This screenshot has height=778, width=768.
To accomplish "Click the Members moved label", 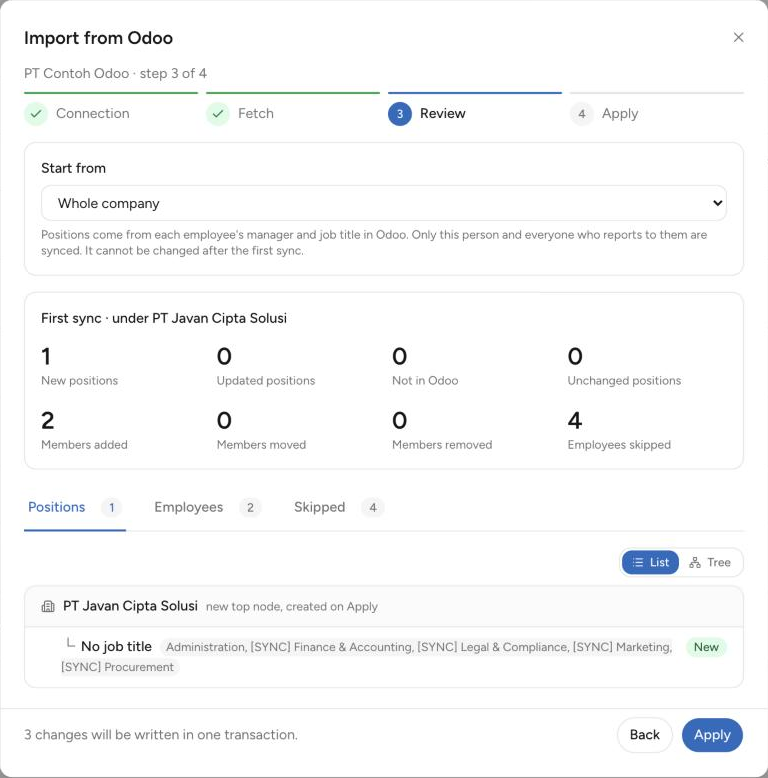I will [x=261, y=445].
